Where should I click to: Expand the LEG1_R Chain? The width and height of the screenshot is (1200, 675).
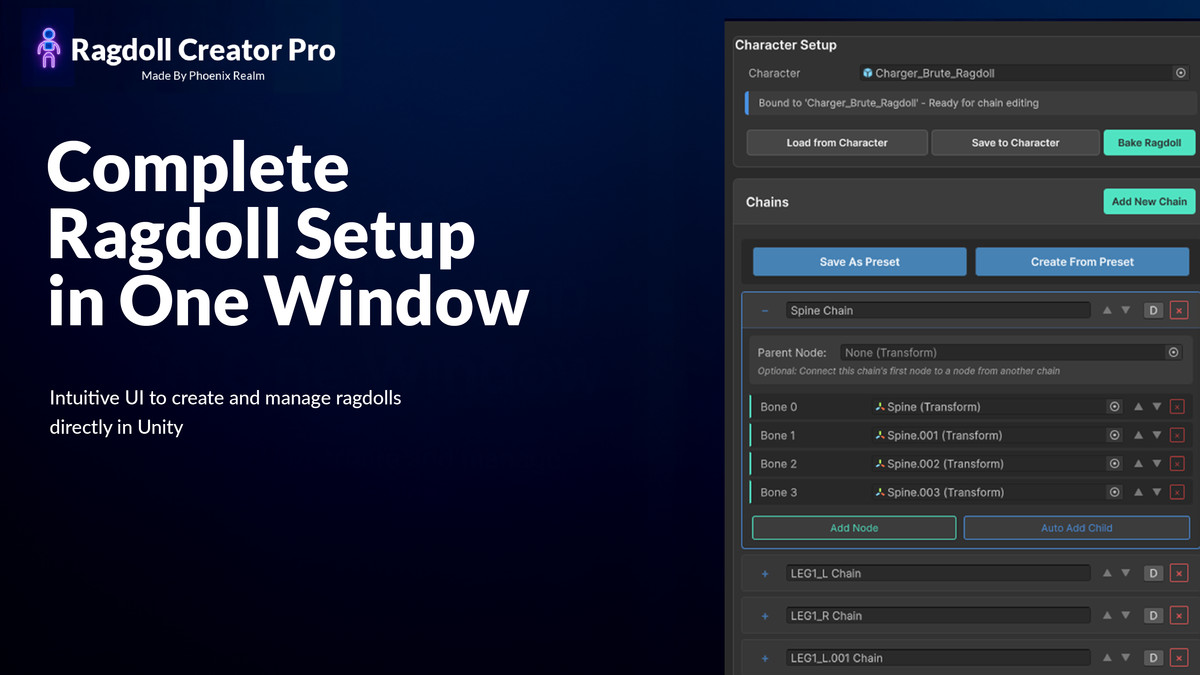pos(765,615)
